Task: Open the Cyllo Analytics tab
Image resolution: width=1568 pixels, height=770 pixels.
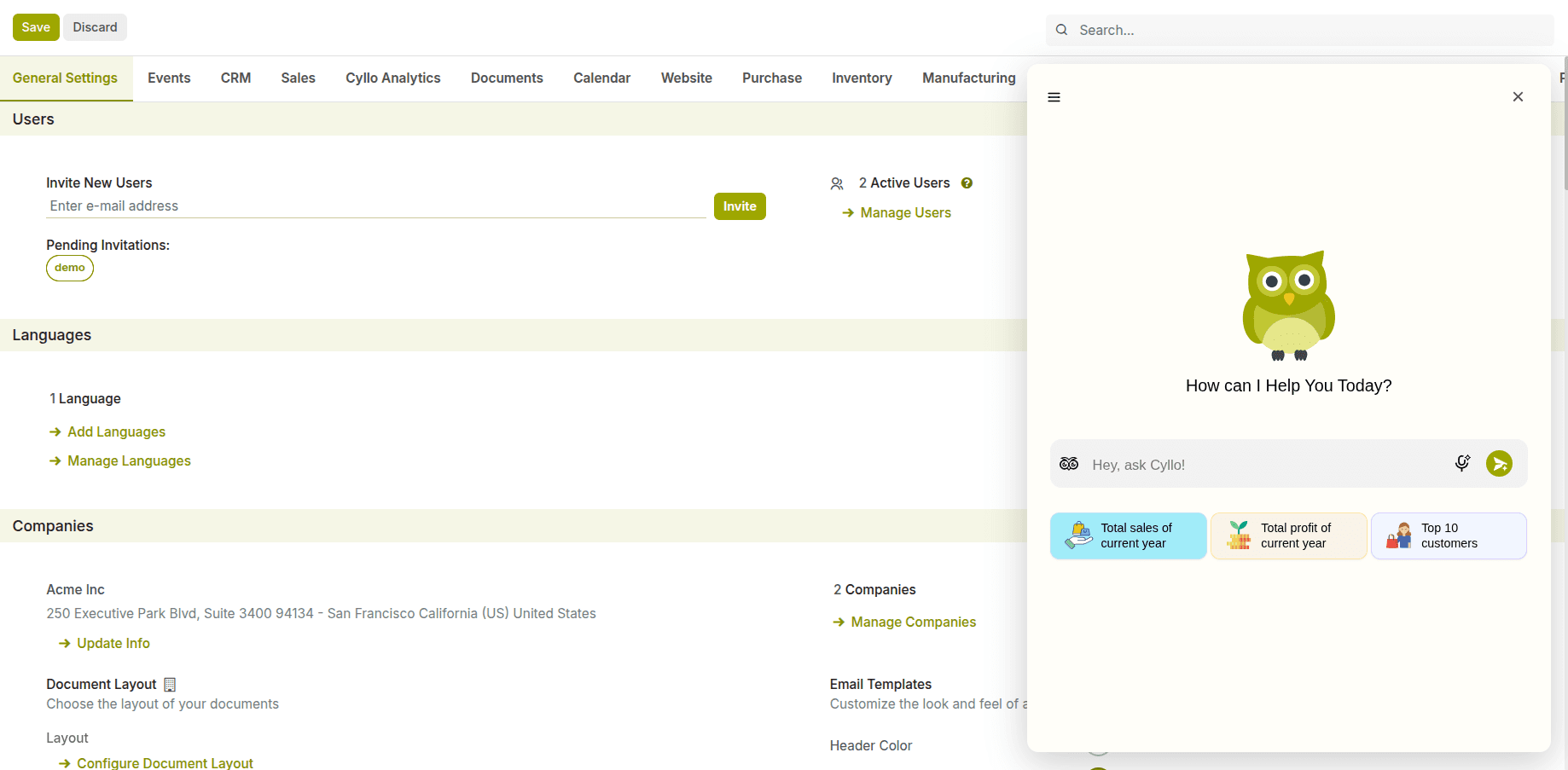Action: coord(392,78)
